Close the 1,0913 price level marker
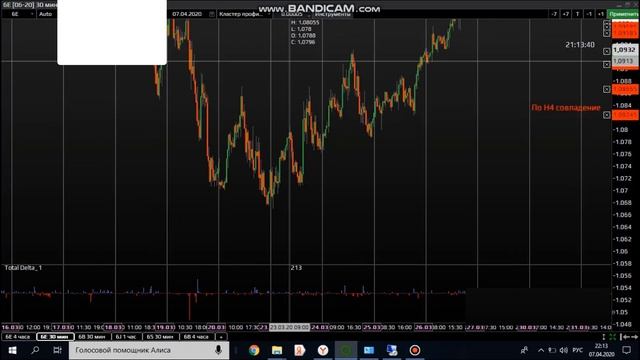 pos(607,64)
